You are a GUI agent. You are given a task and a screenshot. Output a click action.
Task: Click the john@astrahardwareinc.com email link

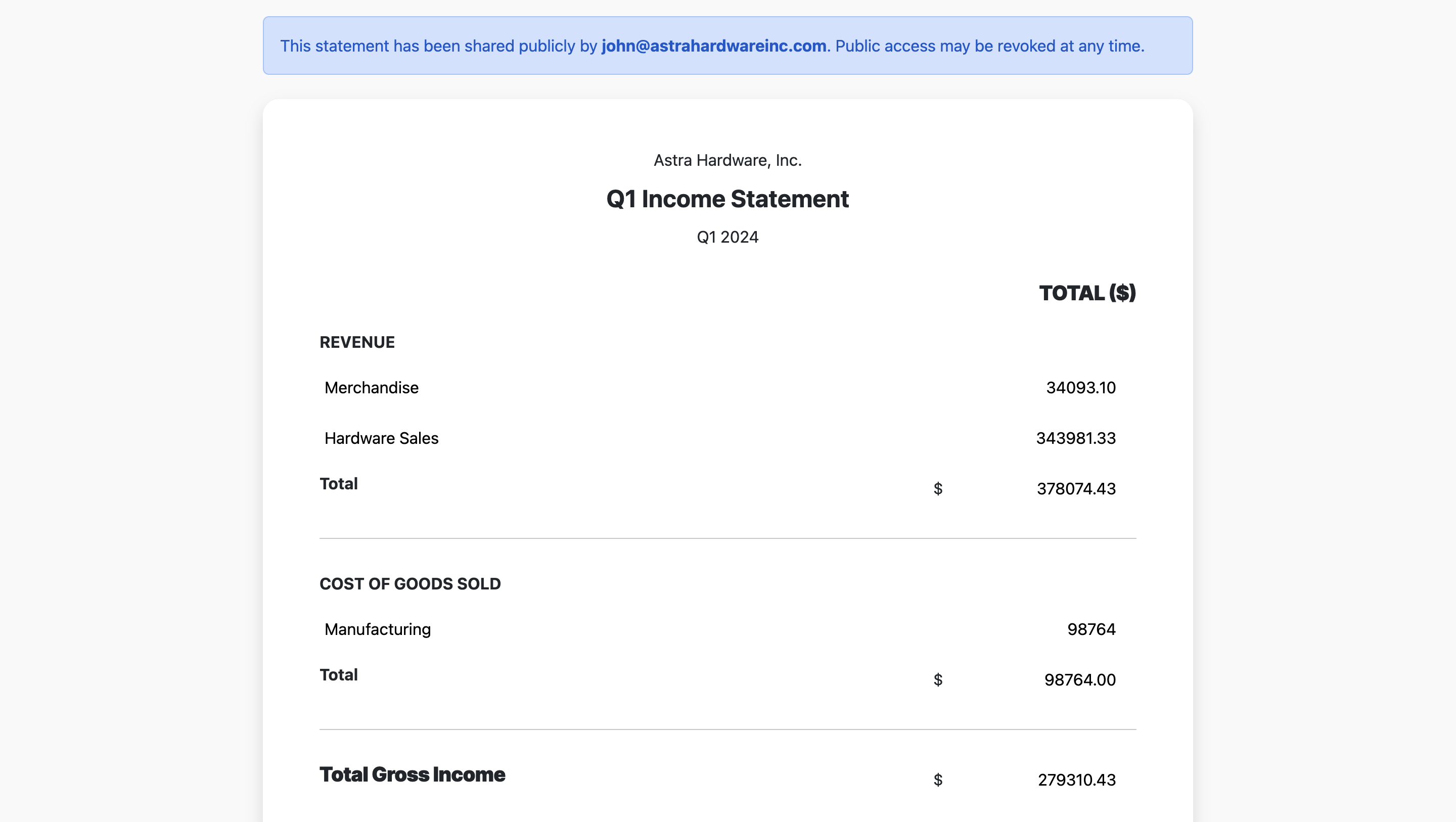coord(713,46)
